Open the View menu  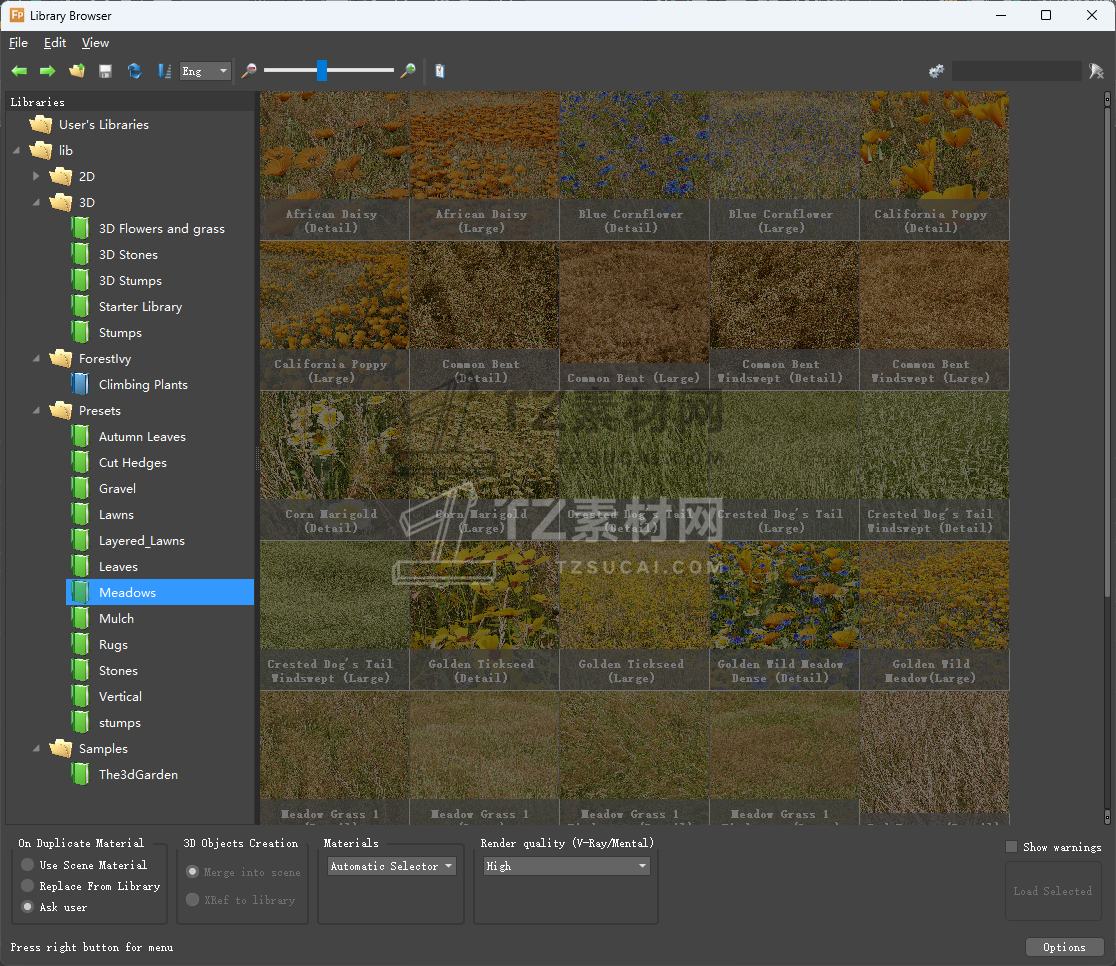pyautogui.click(x=95, y=43)
